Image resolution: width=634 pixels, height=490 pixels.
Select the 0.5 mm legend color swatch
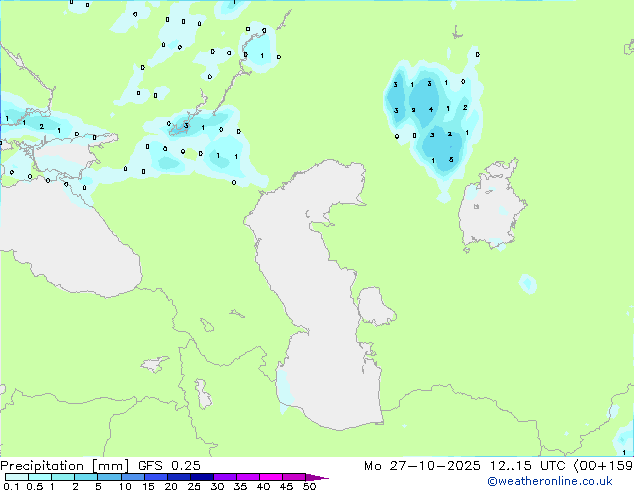click(x=40, y=477)
